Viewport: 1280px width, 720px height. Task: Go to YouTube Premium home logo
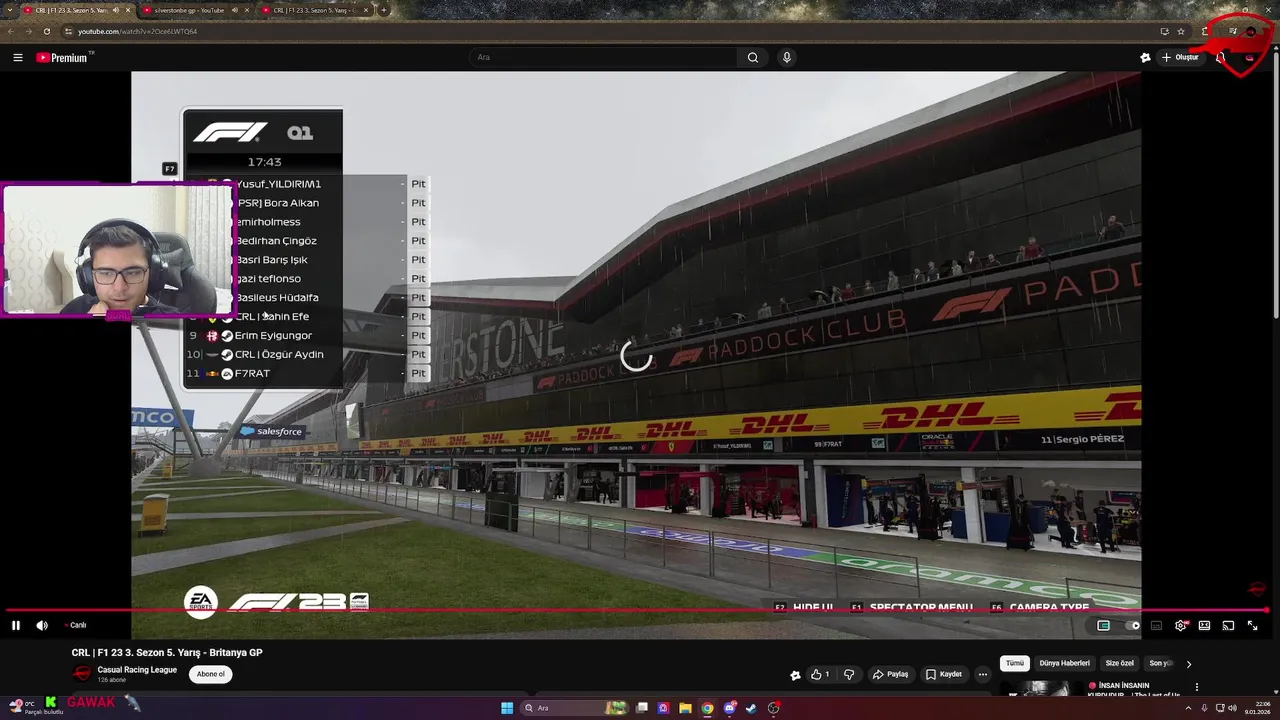coord(64,57)
